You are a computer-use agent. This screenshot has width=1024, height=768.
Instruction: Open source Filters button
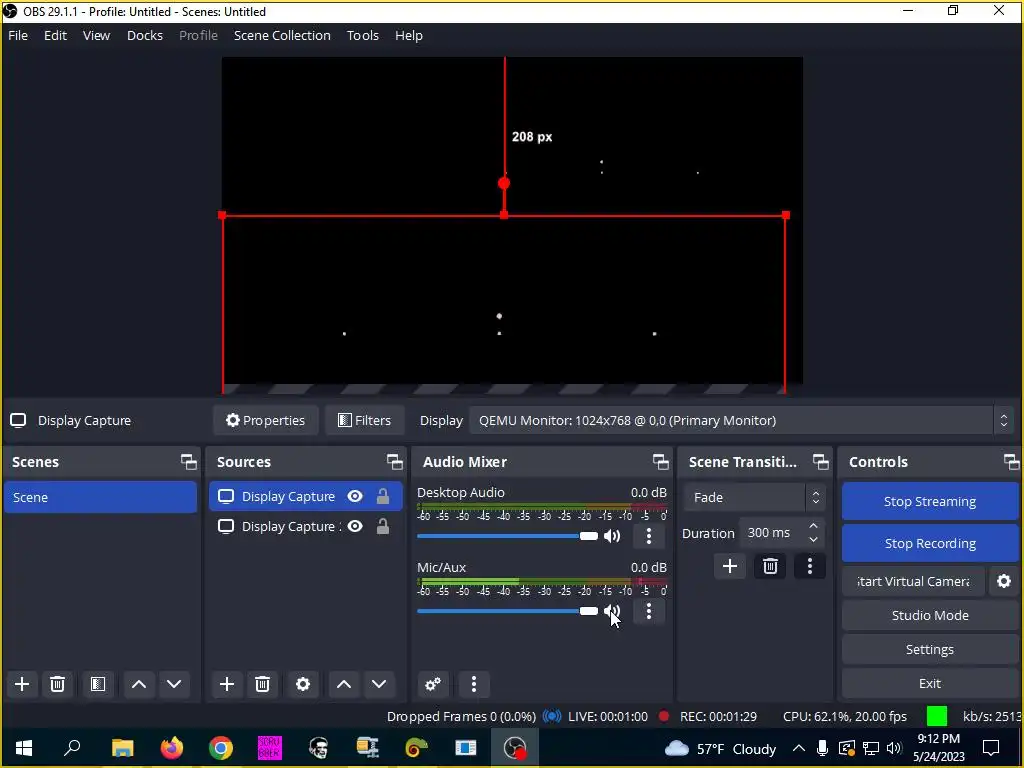pyautogui.click(x=364, y=421)
